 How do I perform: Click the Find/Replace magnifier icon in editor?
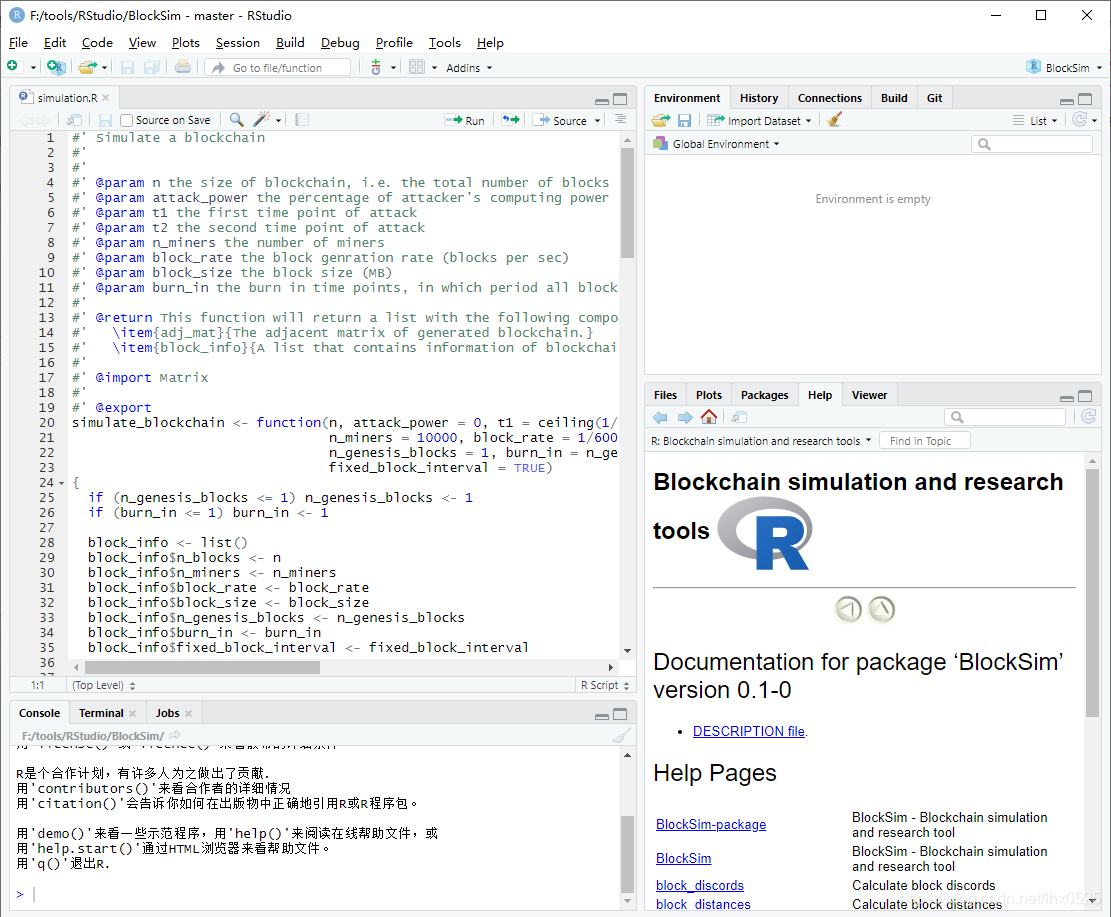237,120
